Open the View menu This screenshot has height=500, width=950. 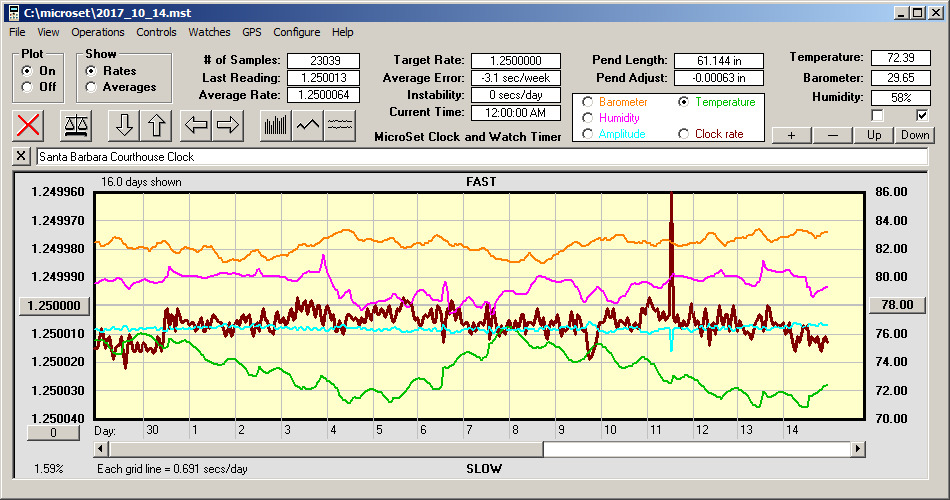point(48,32)
